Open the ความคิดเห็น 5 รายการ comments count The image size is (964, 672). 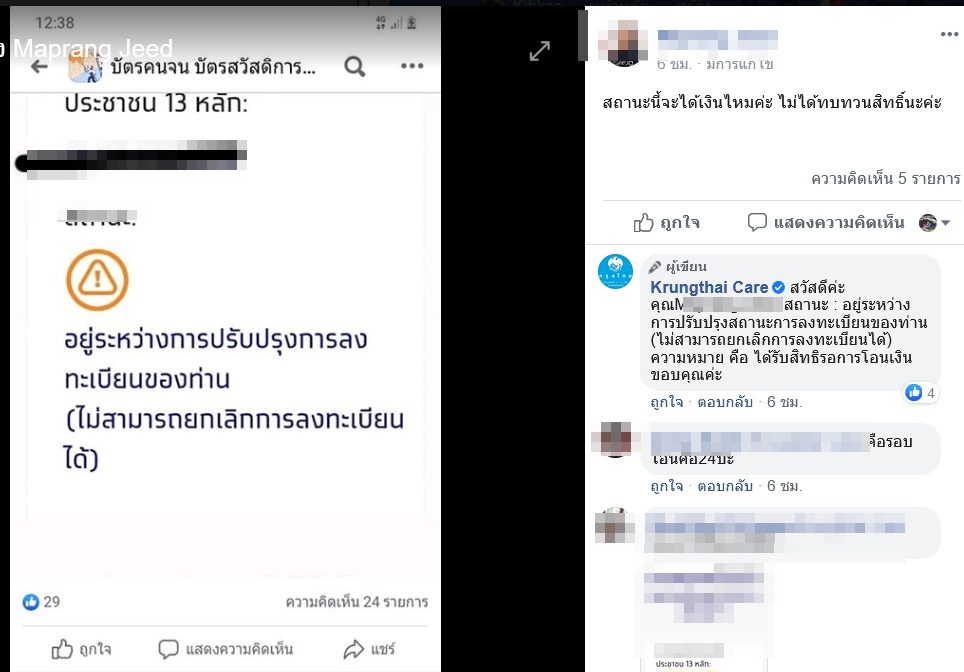(x=885, y=179)
